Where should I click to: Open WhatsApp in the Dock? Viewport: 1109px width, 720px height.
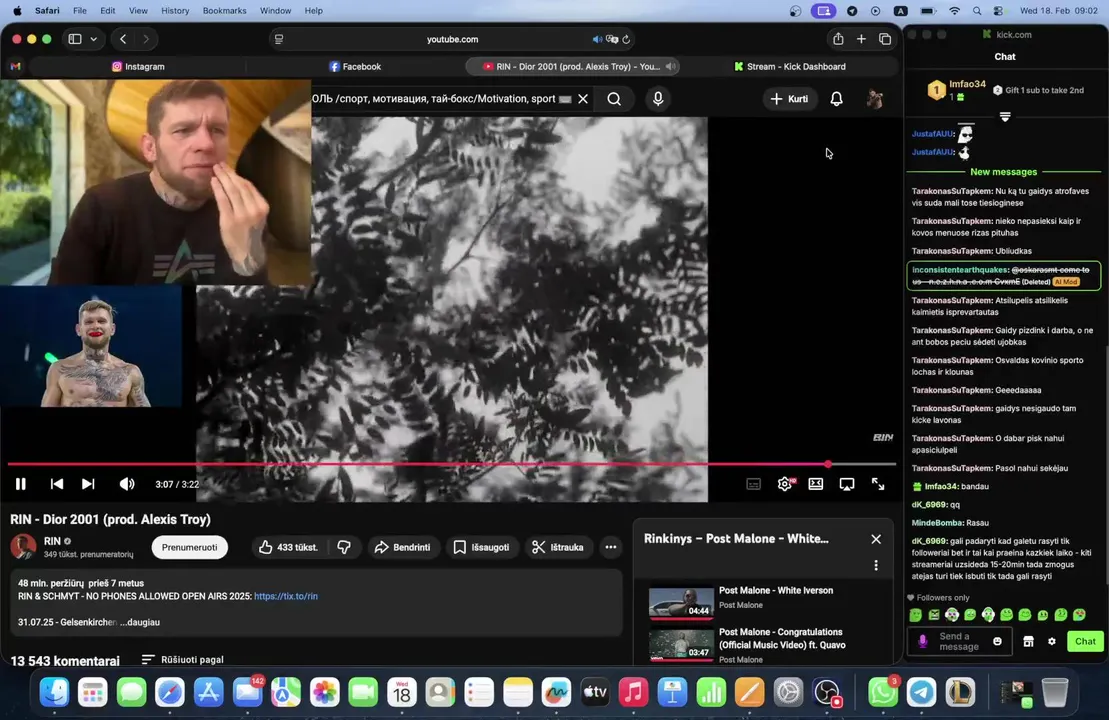coord(882,692)
